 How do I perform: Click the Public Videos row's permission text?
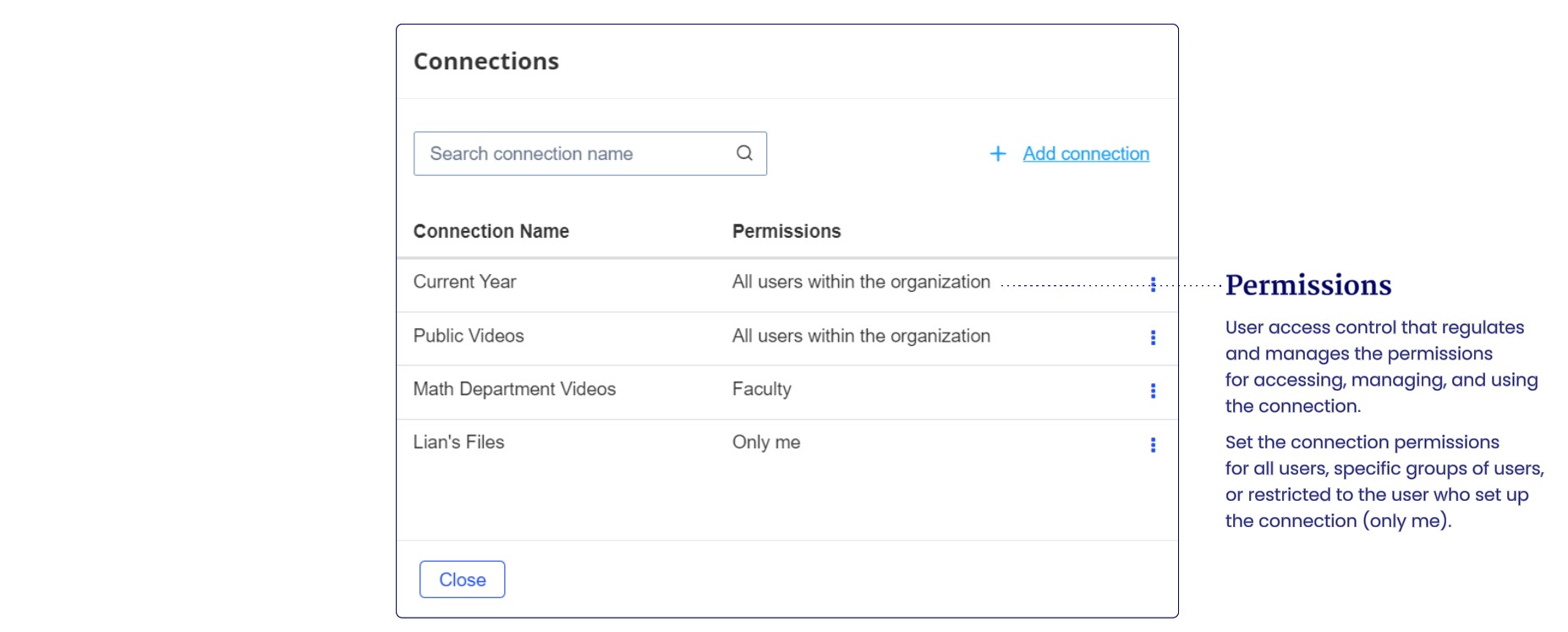[861, 336]
